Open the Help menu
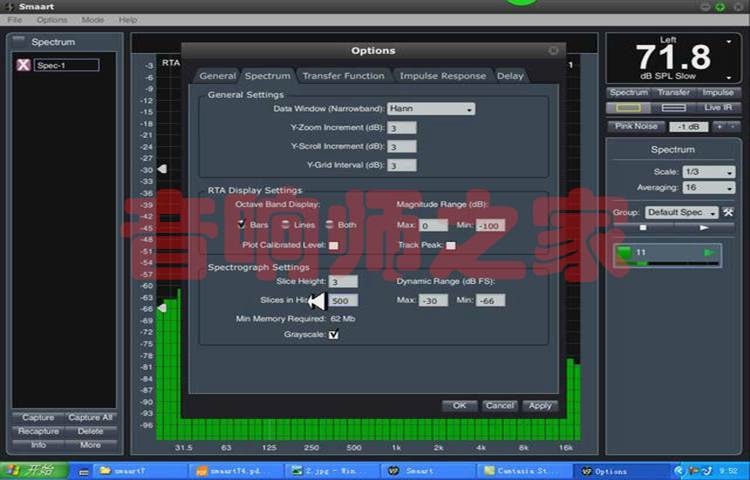Viewport: 750px width, 480px height. tap(128, 20)
